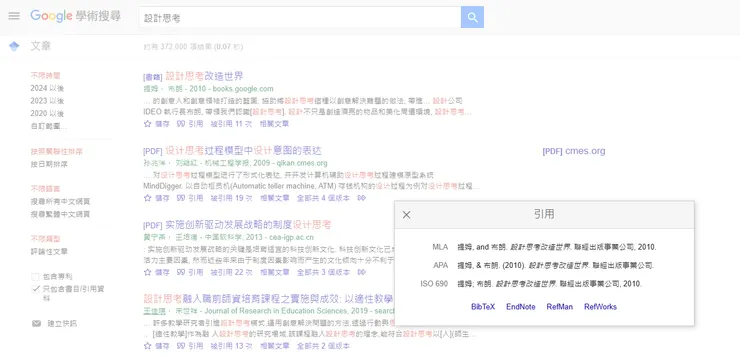This screenshot has width=740, height=361.
Task: Click the star save icon under 設計思考改造世界
Action: point(147,124)
